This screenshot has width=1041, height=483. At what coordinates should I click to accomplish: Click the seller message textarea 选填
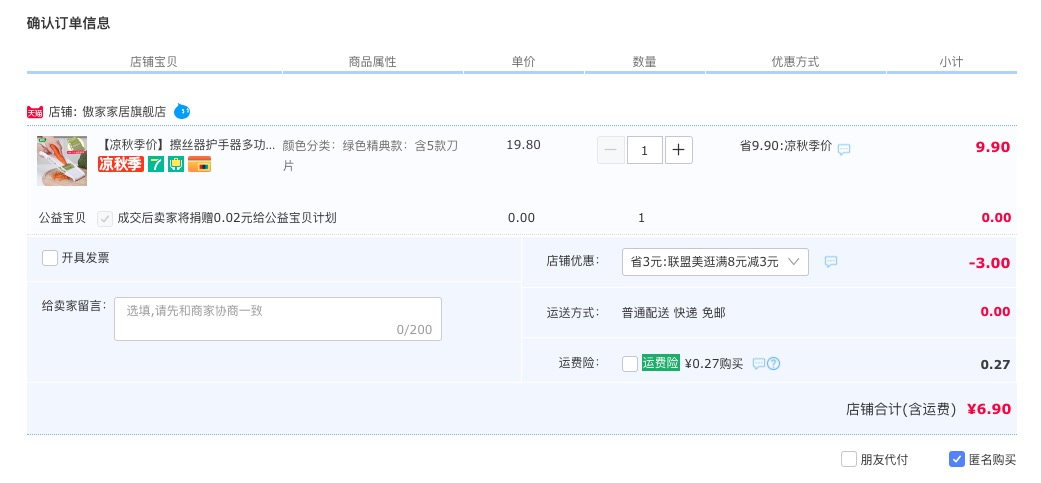tap(278, 319)
